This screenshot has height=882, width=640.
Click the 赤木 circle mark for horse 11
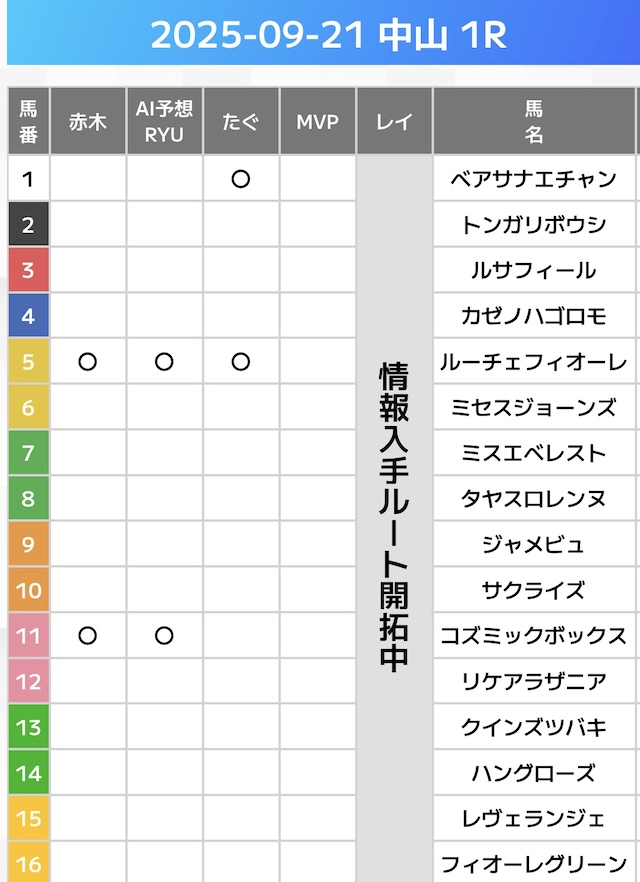[x=87, y=635]
